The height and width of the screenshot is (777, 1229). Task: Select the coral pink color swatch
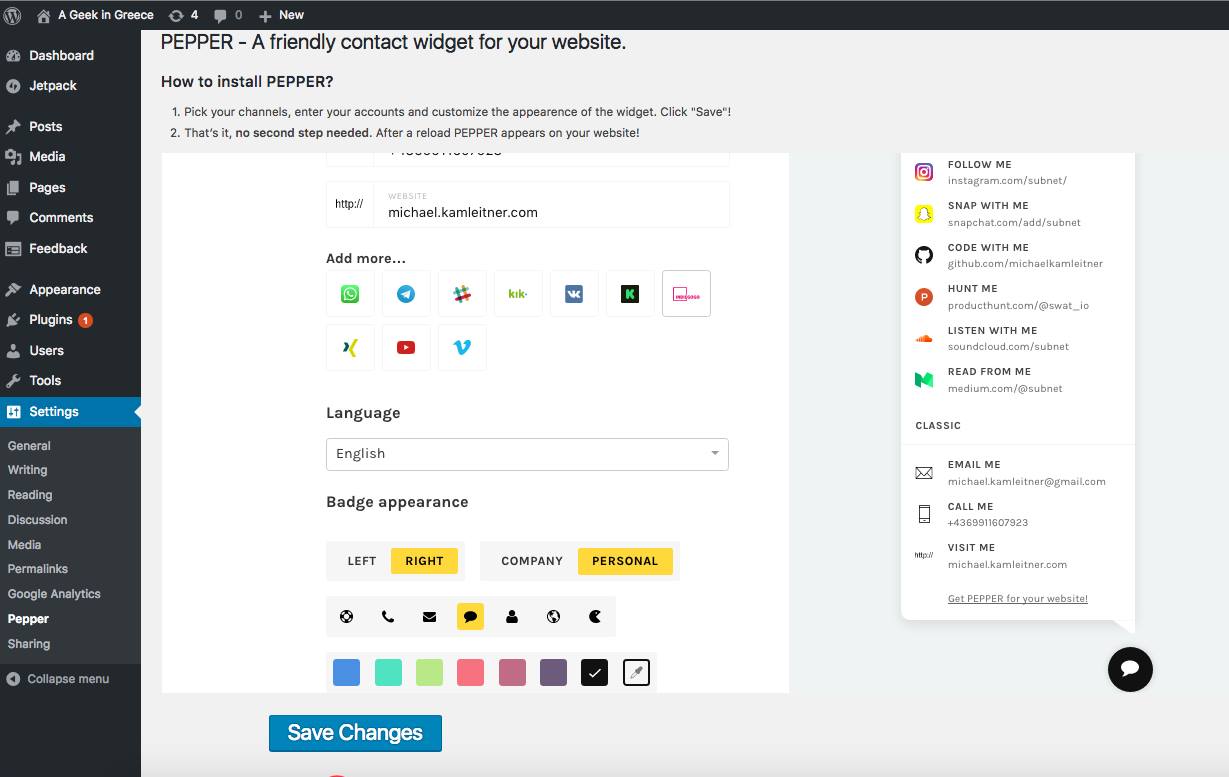tap(471, 673)
